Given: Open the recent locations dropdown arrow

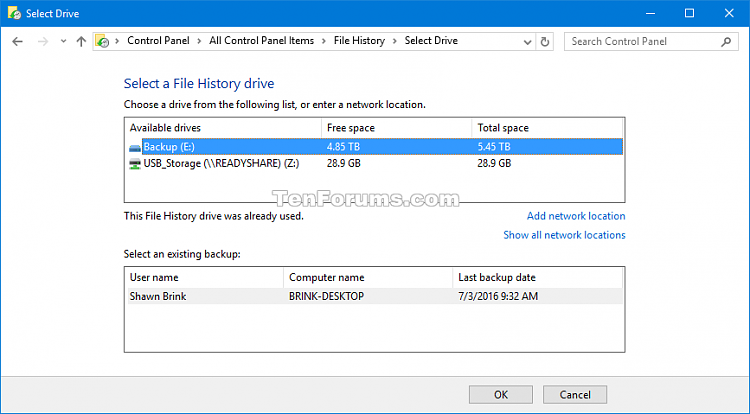Looking at the screenshot, I should pyautogui.click(x=63, y=42).
